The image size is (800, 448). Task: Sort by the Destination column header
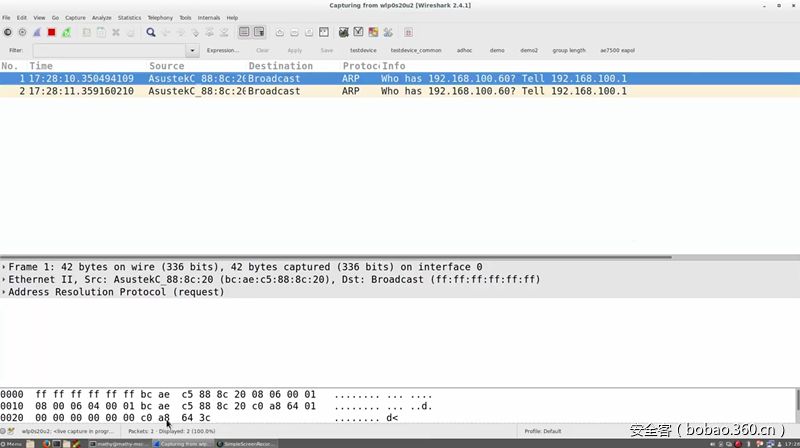click(293, 66)
